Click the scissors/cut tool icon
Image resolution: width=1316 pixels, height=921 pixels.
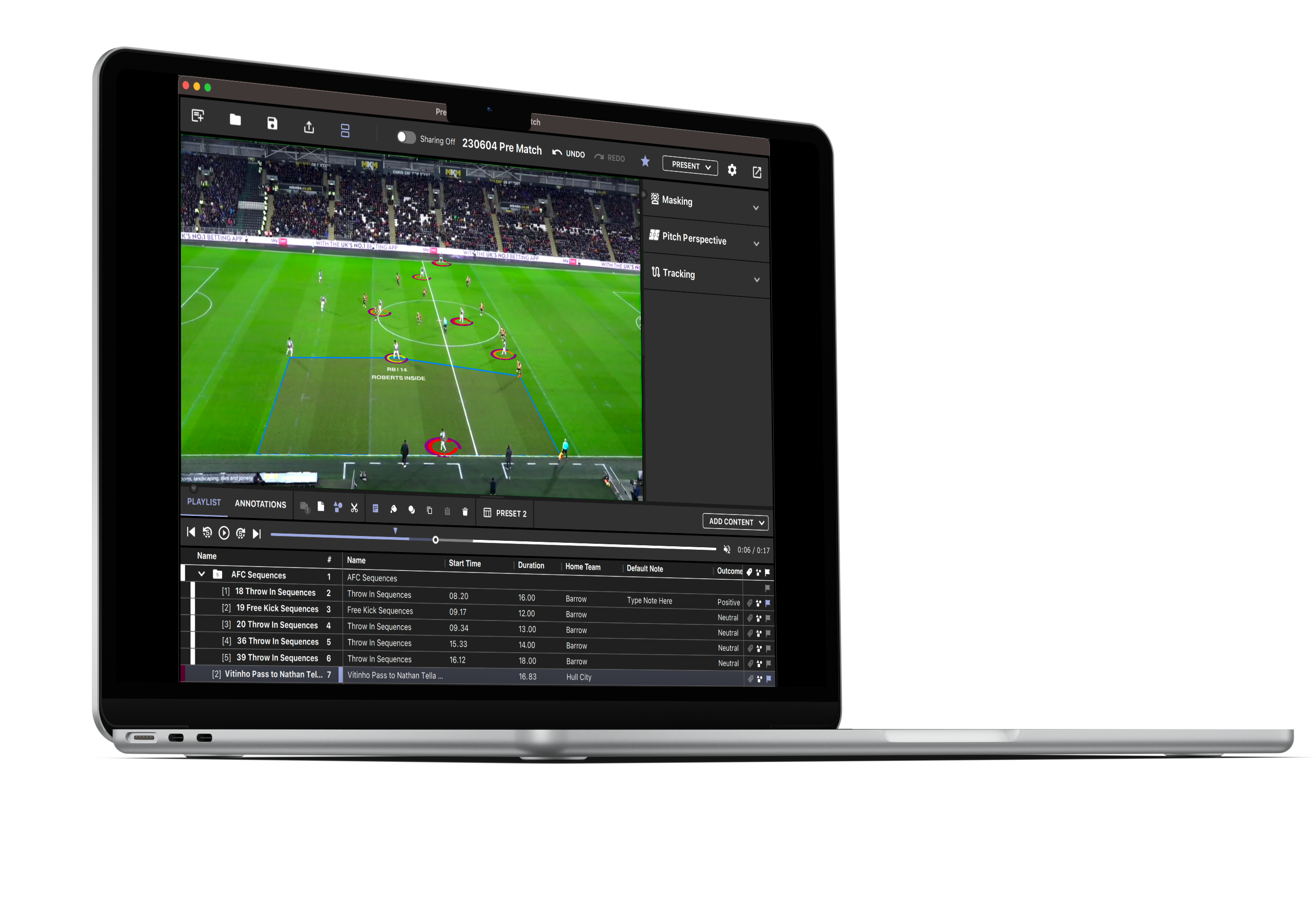[356, 513]
